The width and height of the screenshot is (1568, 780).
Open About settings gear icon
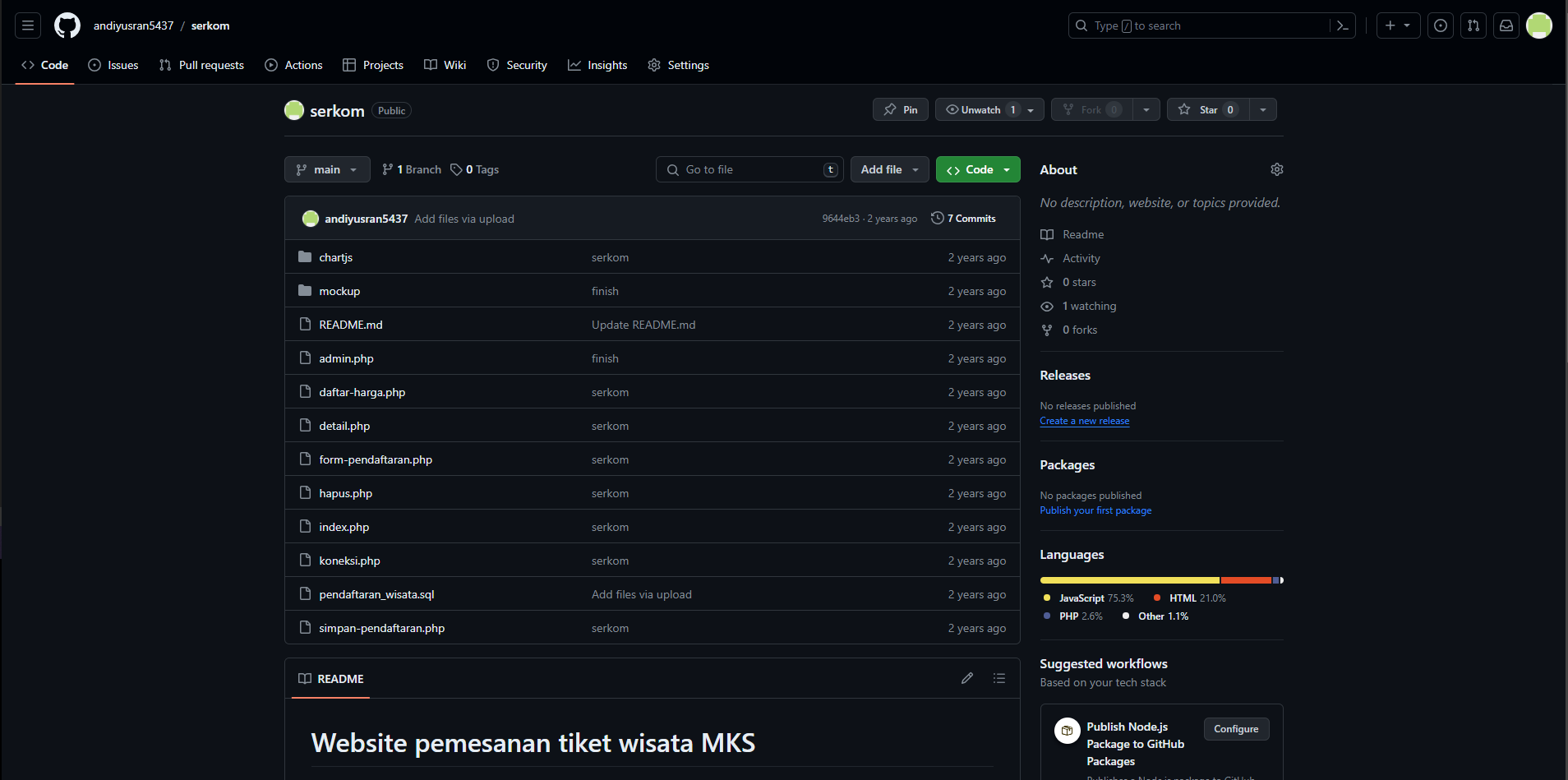(1276, 169)
